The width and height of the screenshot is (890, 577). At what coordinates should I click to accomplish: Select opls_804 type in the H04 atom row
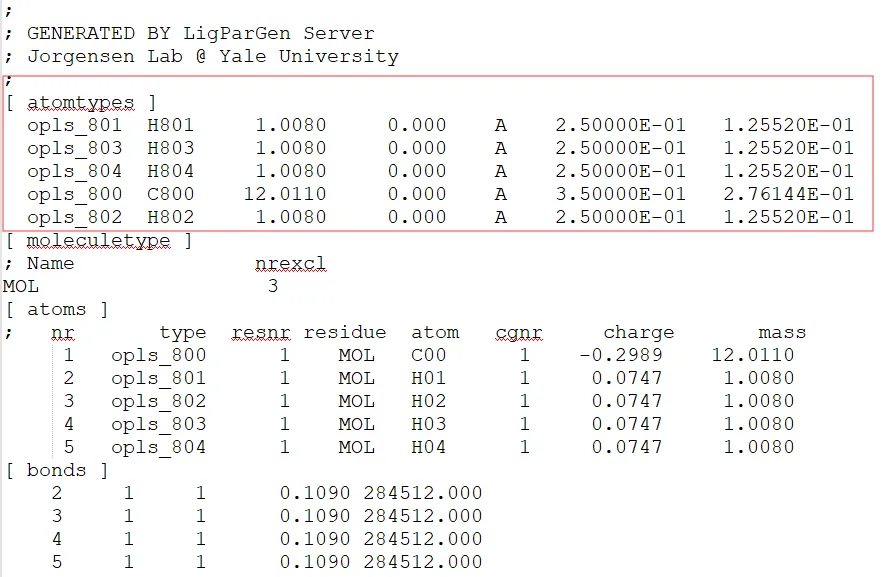tap(158, 448)
